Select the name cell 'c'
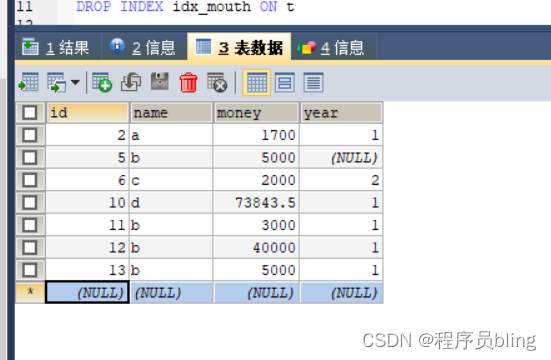The width and height of the screenshot is (551, 360). point(171,180)
